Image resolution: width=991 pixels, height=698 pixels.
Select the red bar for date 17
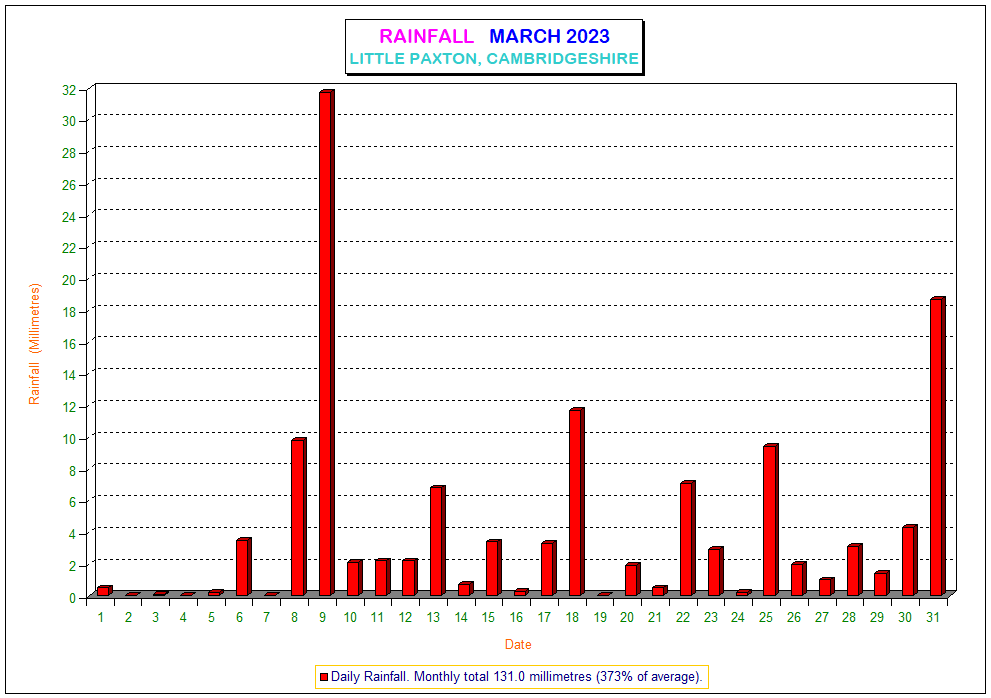click(x=549, y=568)
